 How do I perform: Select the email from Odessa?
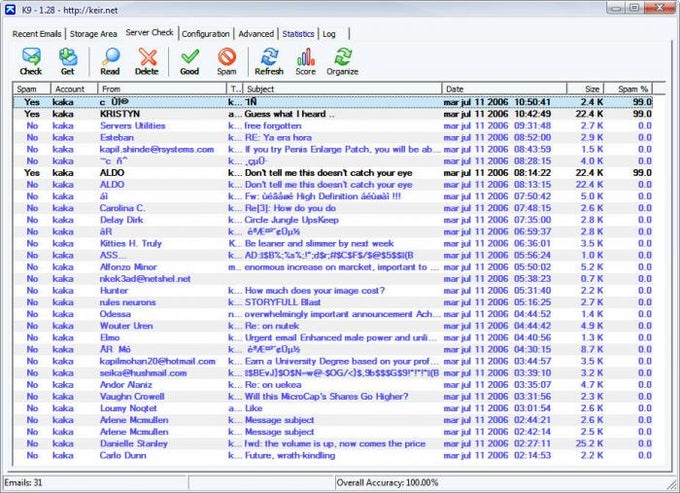[x=333, y=314]
